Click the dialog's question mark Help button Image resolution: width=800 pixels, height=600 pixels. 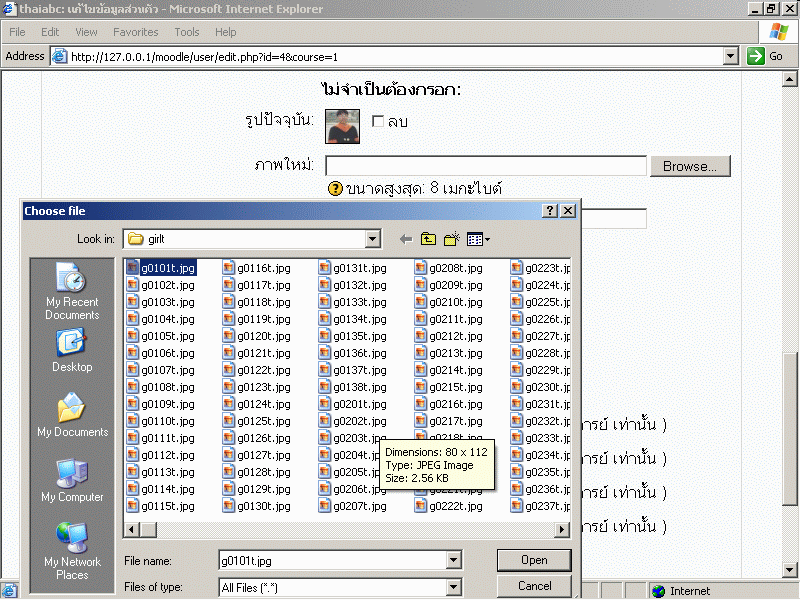point(550,211)
